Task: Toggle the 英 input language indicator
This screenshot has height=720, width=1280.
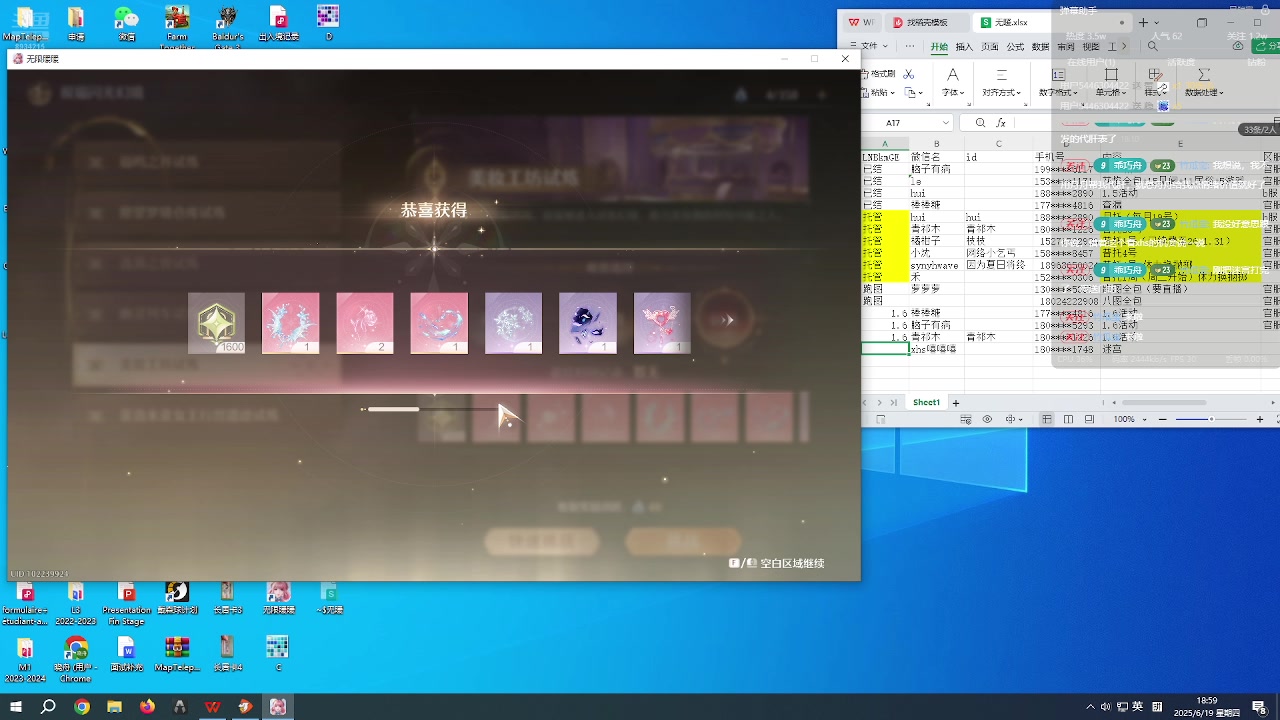Action: [1138, 706]
